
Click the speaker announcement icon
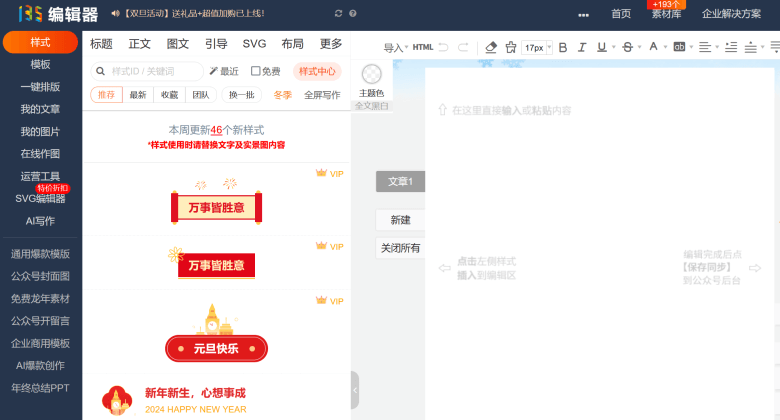115,13
